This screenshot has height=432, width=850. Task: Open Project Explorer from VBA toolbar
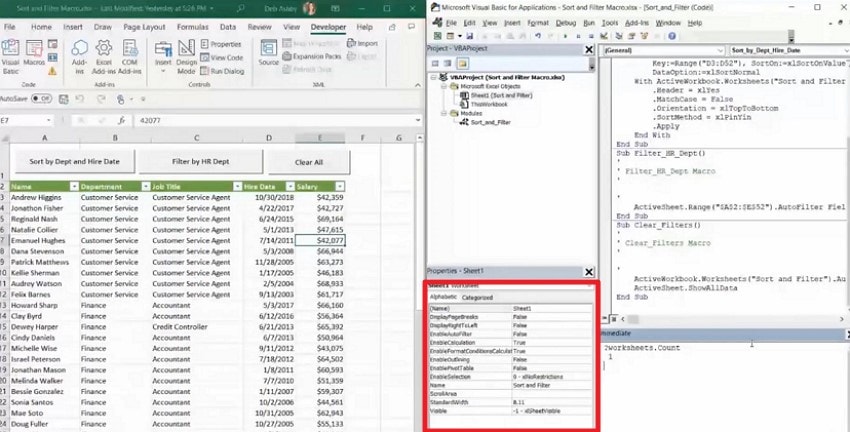point(619,36)
